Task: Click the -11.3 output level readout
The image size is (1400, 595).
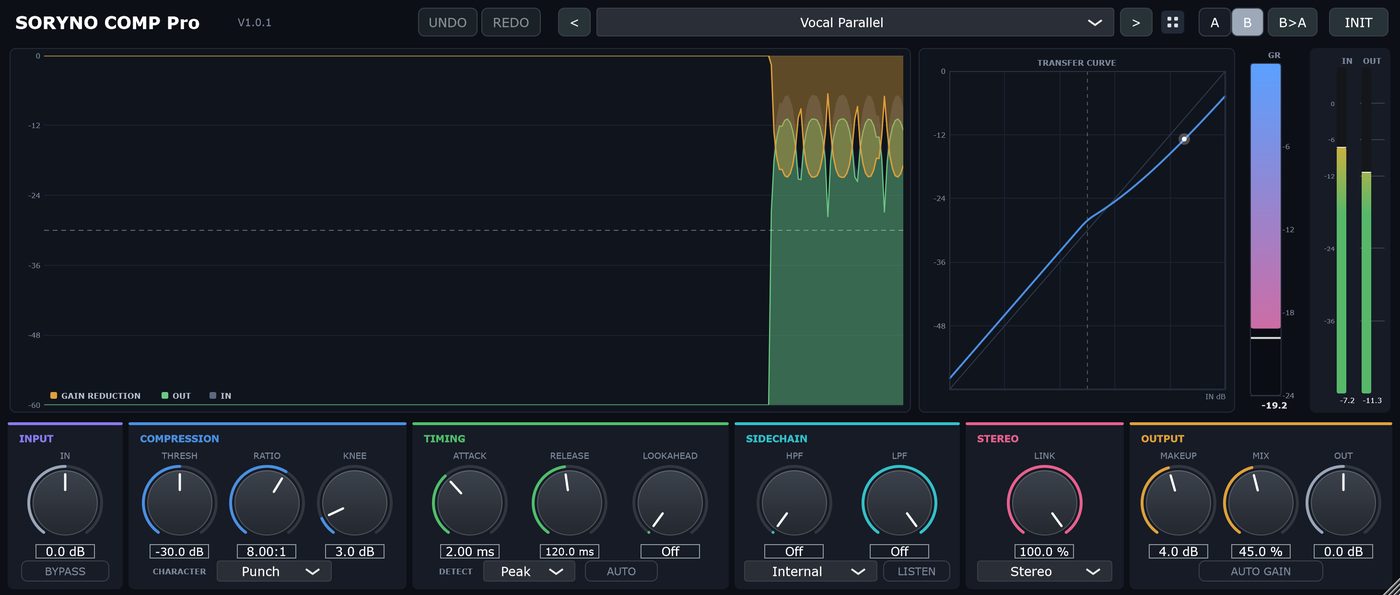Action: 1372,400
